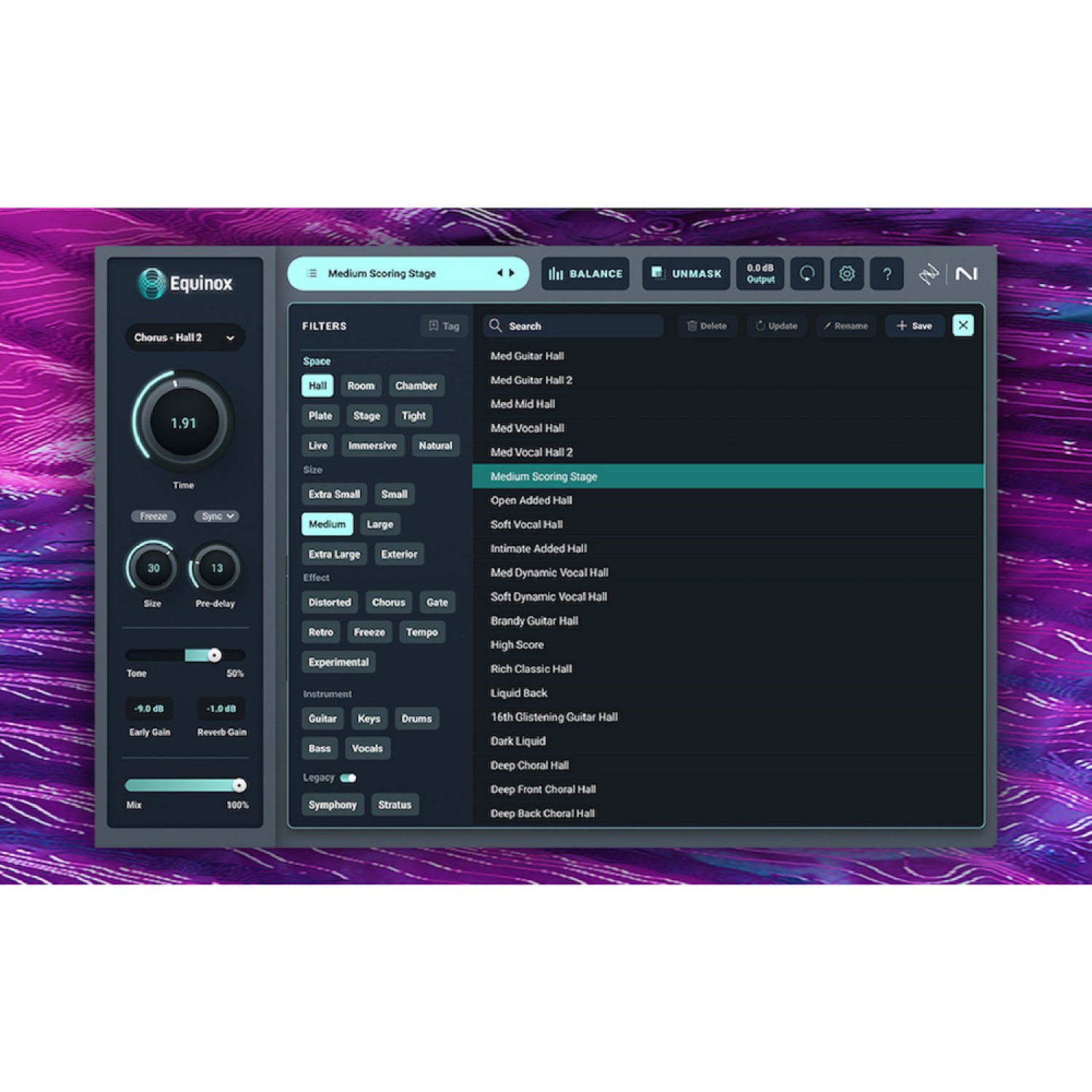Enable the Freeze reverb mode
This screenshot has width=1092, height=1092.
tap(154, 516)
